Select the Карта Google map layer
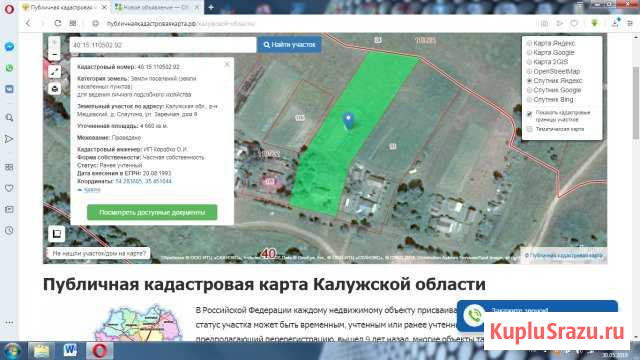The image size is (640, 360). point(551,52)
